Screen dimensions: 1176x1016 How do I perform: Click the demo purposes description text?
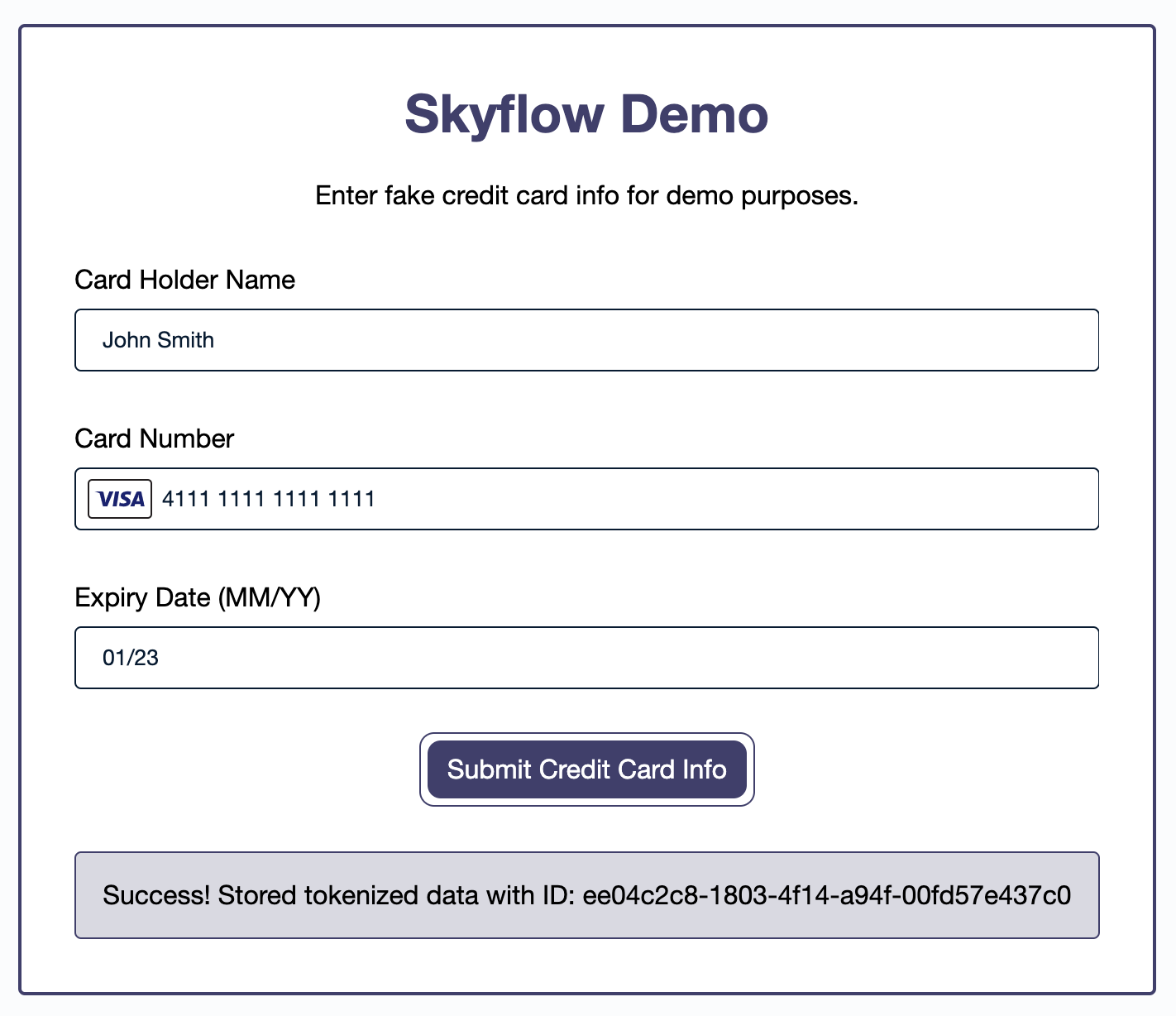[586, 195]
